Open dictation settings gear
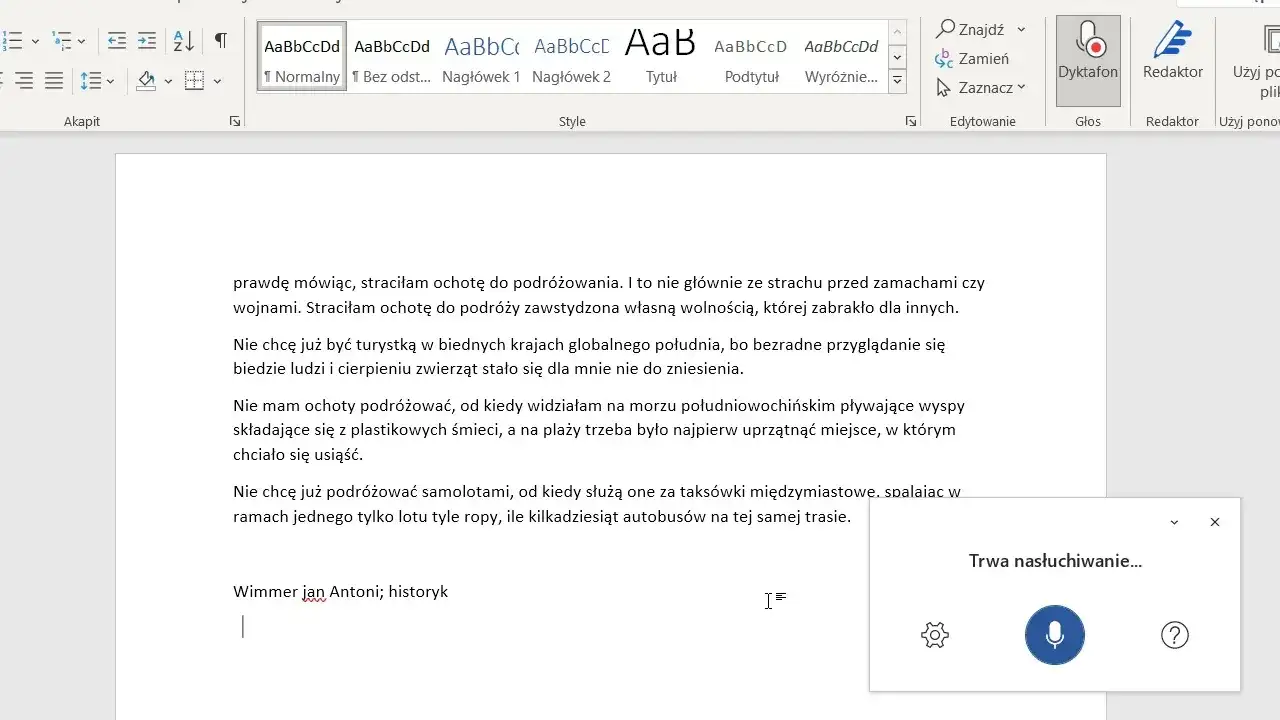 (x=934, y=635)
